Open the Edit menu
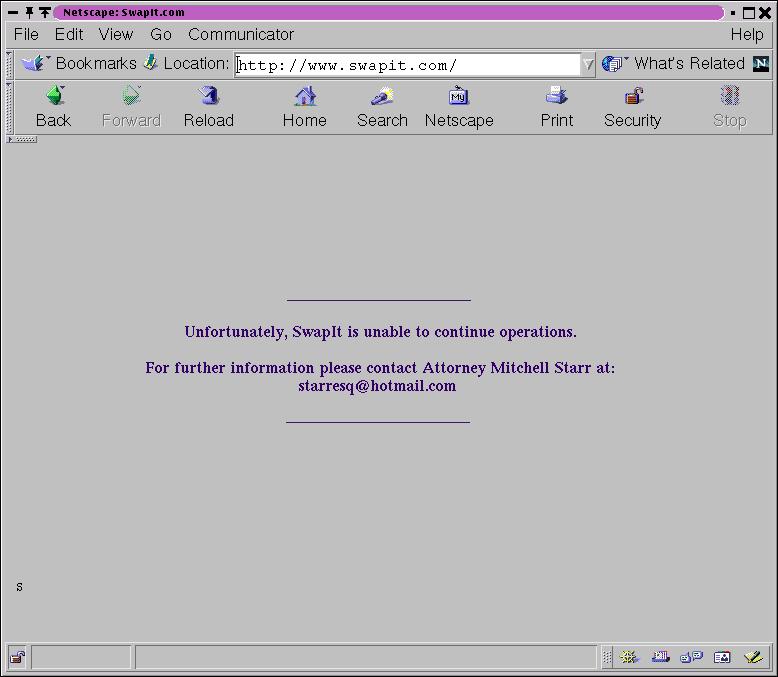Screen dimensions: 778x677 click(69, 34)
